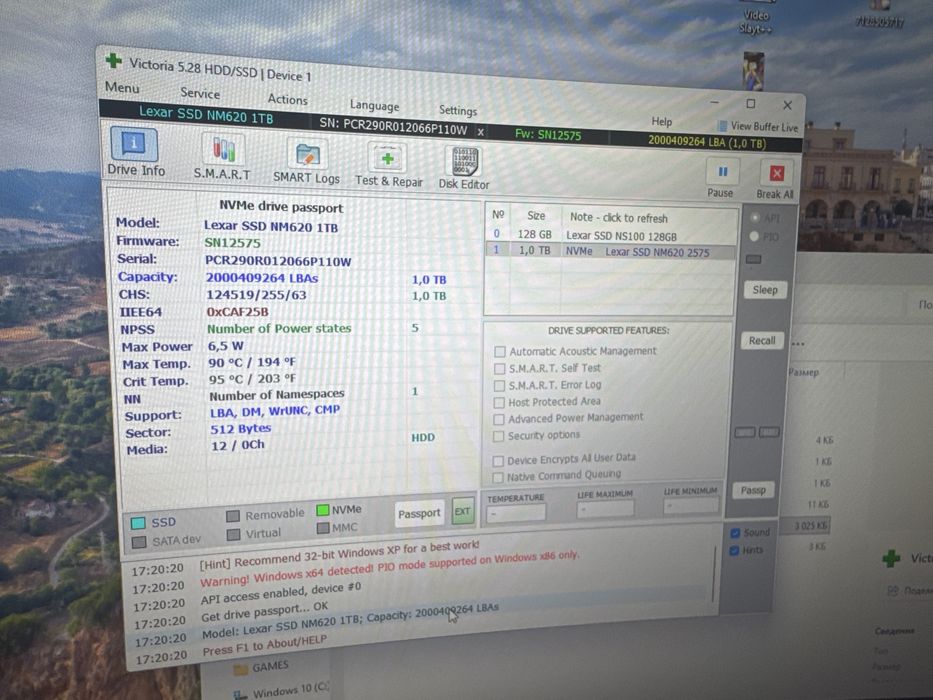The image size is (933, 700).
Task: Open the Actions menu
Action: [x=287, y=99]
